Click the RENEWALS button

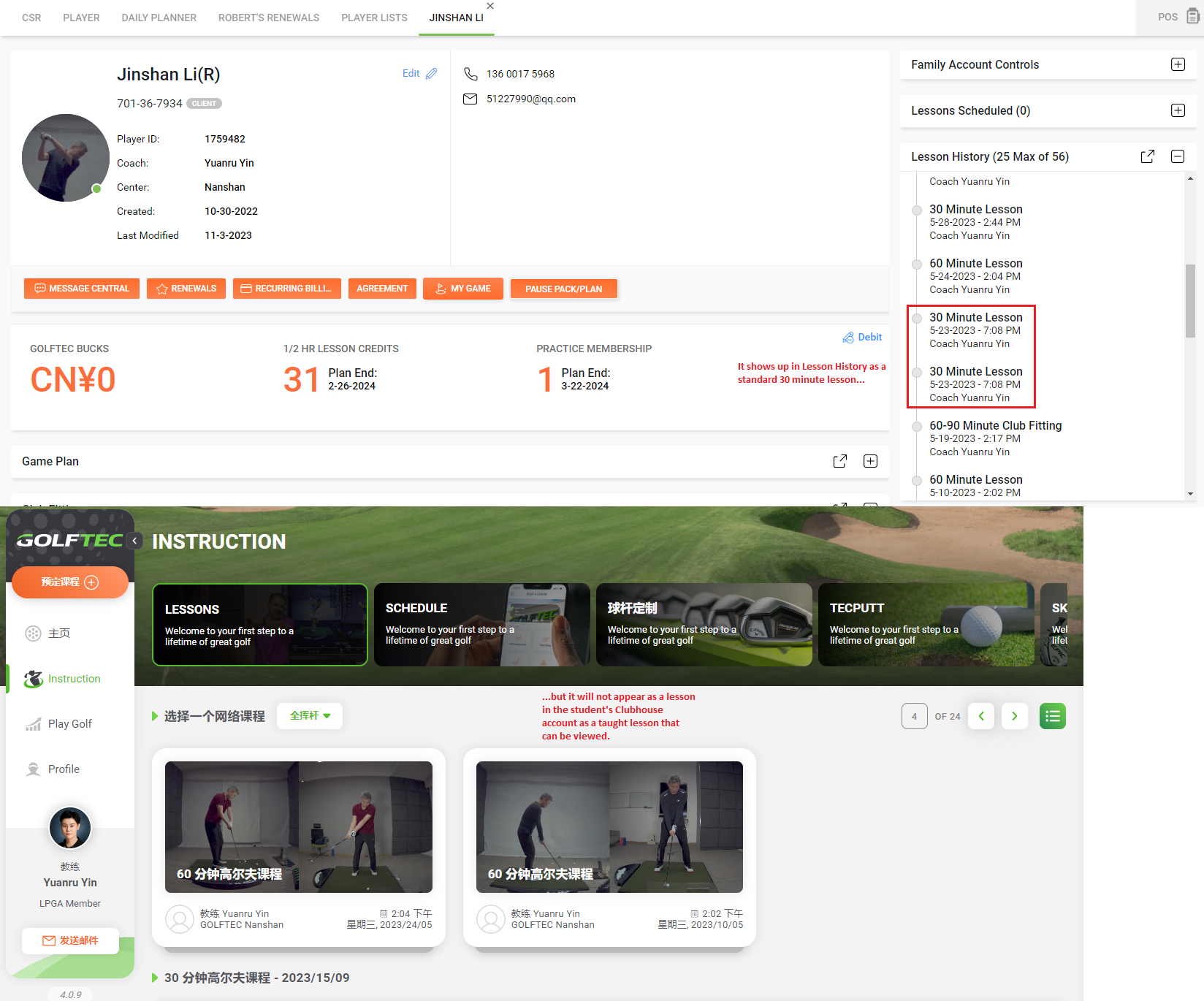186,289
